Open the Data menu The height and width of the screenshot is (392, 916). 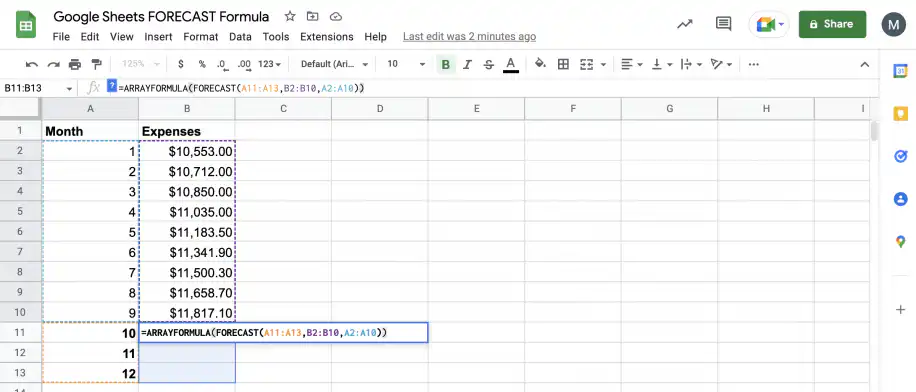pyautogui.click(x=240, y=37)
